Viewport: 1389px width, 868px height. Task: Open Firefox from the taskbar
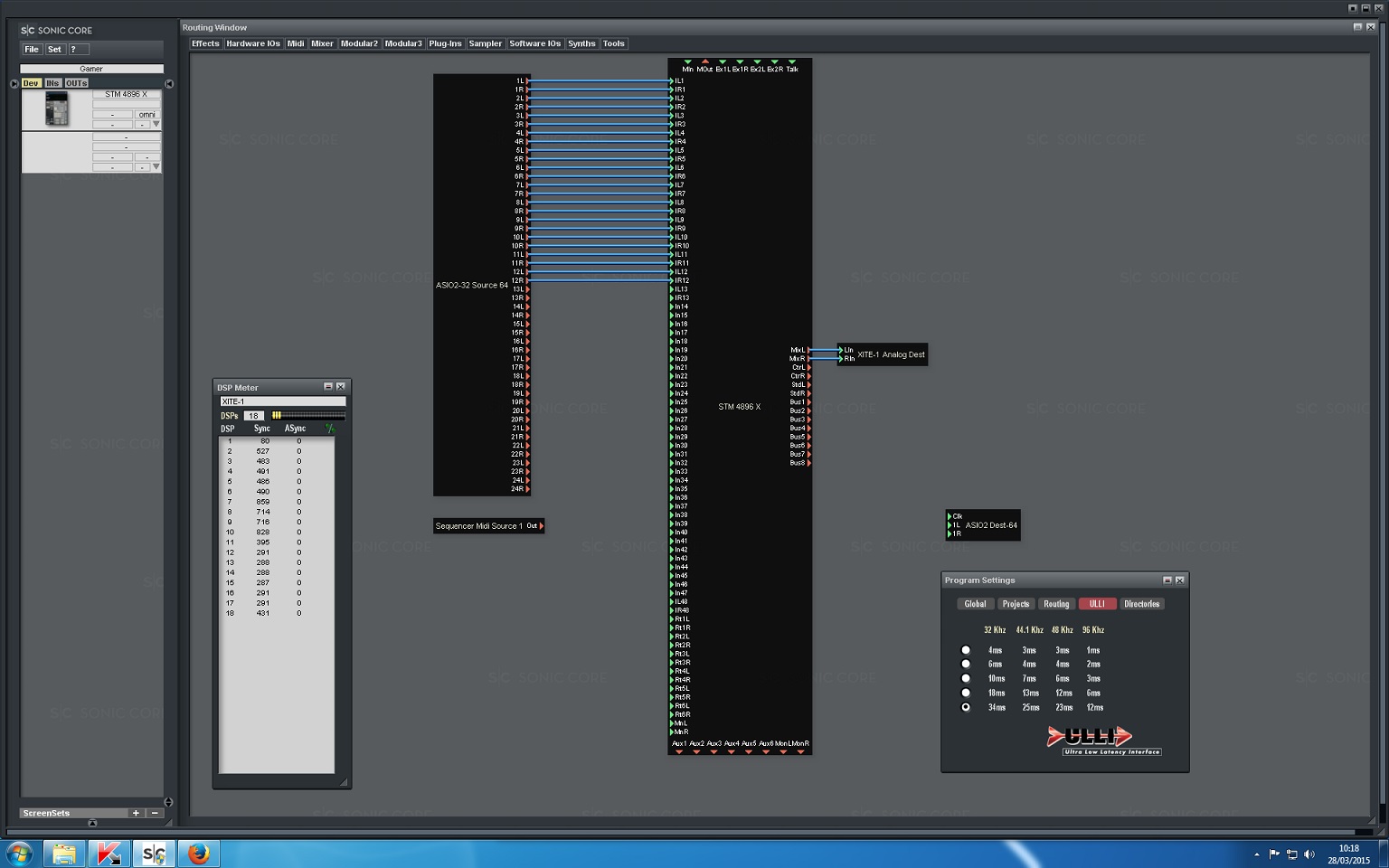point(199,854)
